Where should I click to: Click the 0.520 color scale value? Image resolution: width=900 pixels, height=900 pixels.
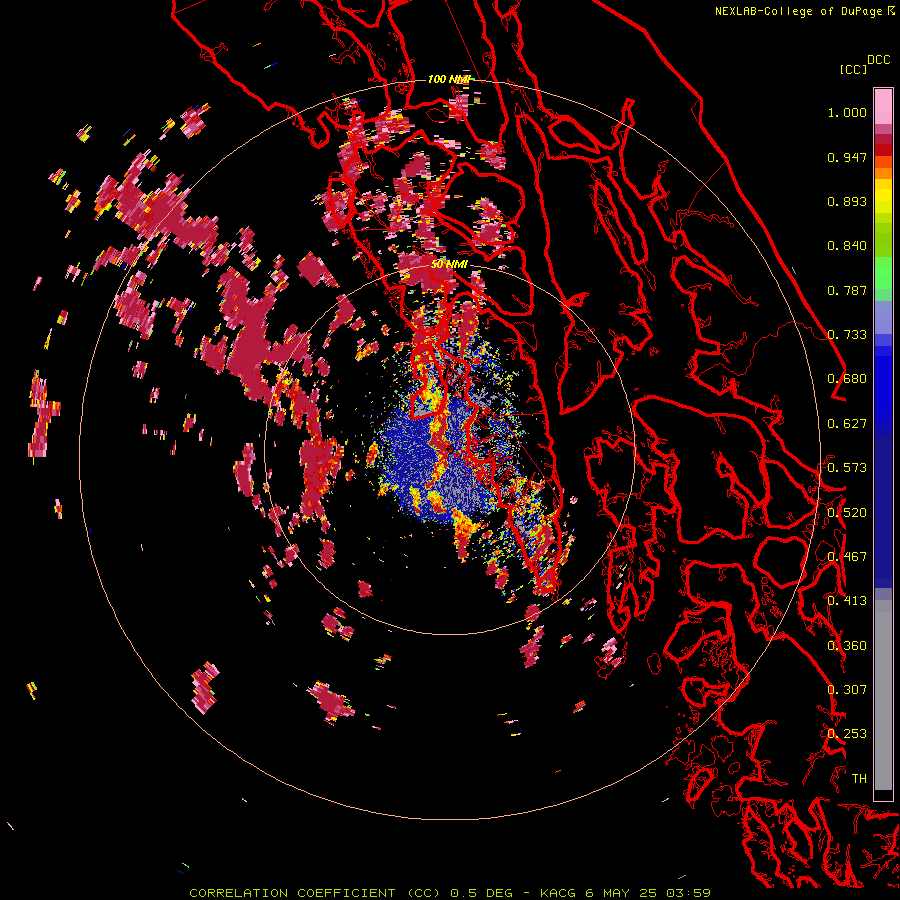(847, 513)
